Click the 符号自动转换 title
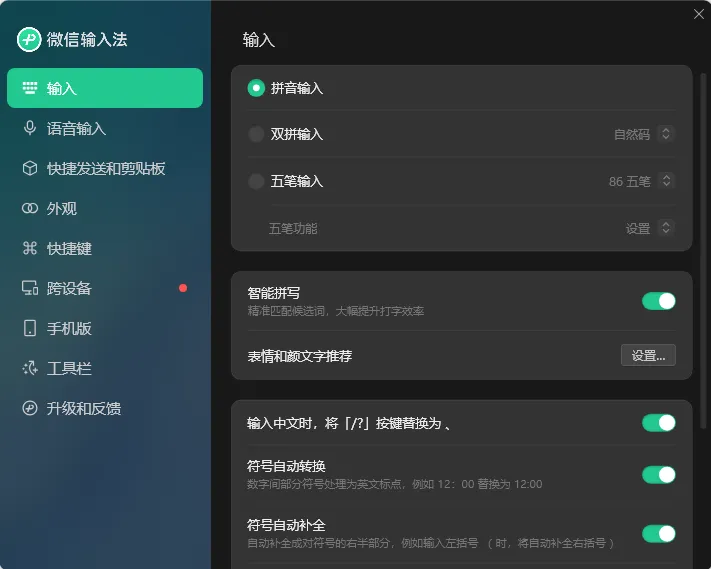 pos(286,466)
